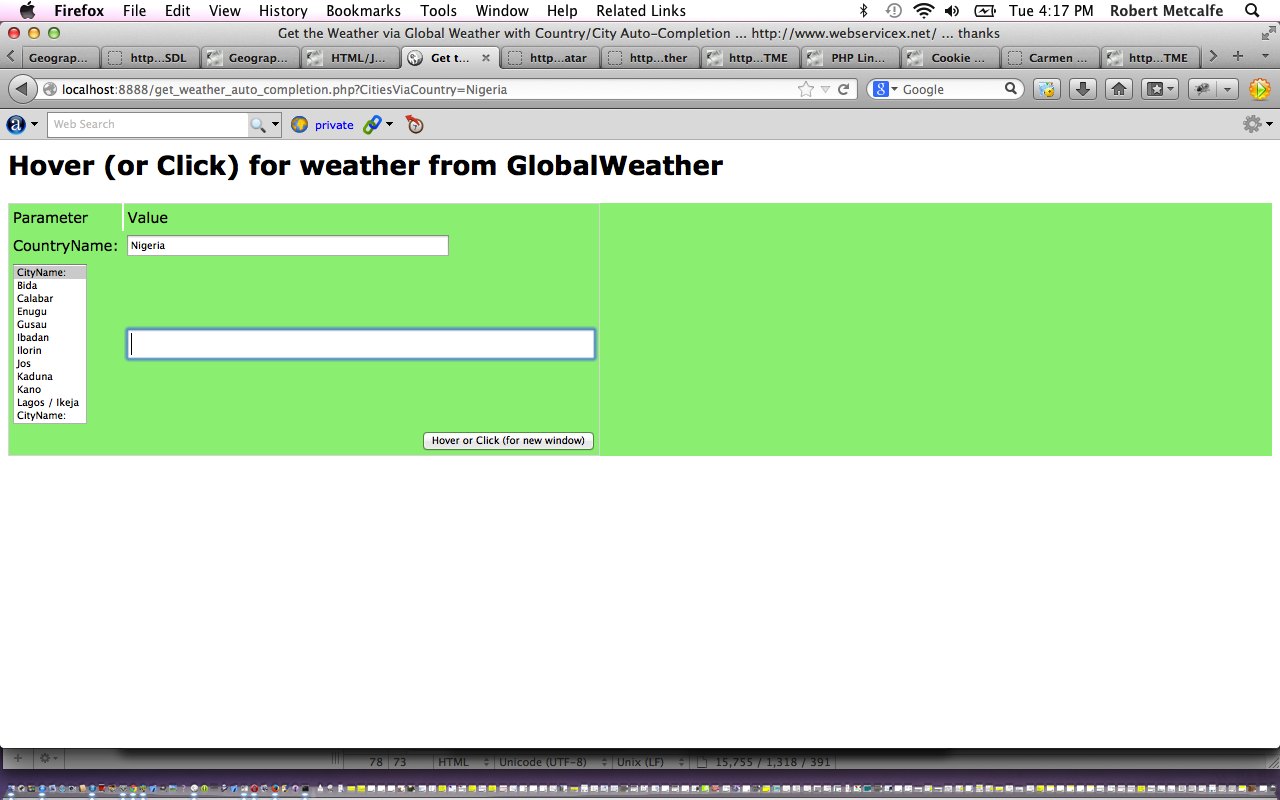Go back with the Back arrow button
1280x800 pixels.
(x=21, y=89)
